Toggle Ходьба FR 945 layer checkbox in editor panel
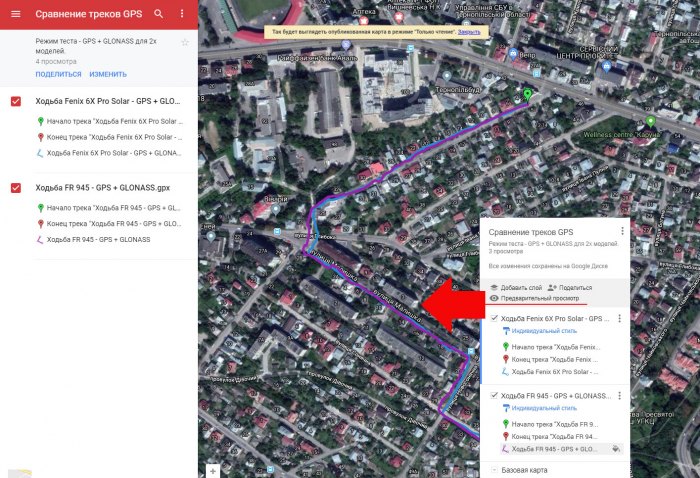 pos(494,395)
